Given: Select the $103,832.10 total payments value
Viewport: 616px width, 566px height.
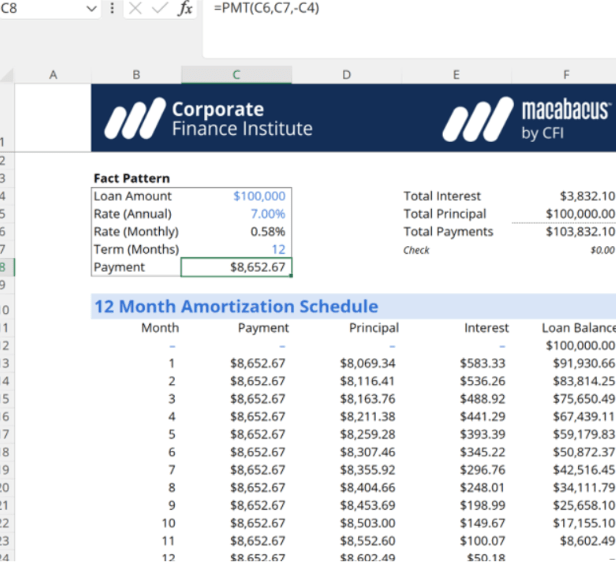Looking at the screenshot, I should click(580, 232).
